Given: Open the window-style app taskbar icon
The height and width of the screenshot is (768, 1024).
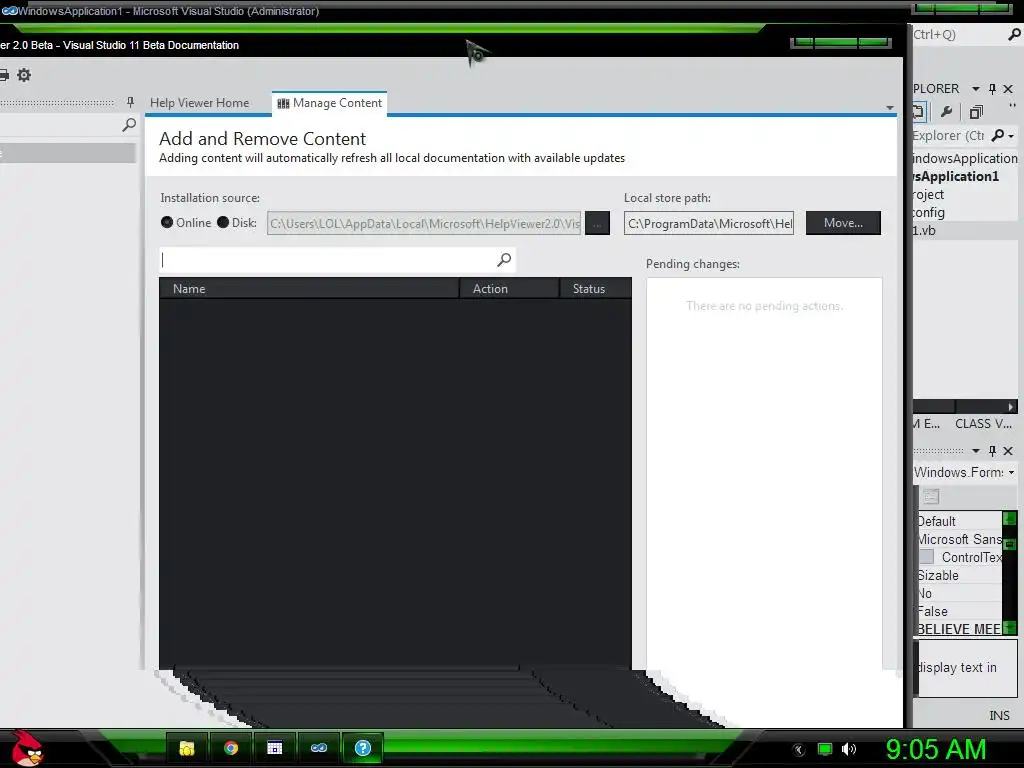Looking at the screenshot, I should (274, 748).
